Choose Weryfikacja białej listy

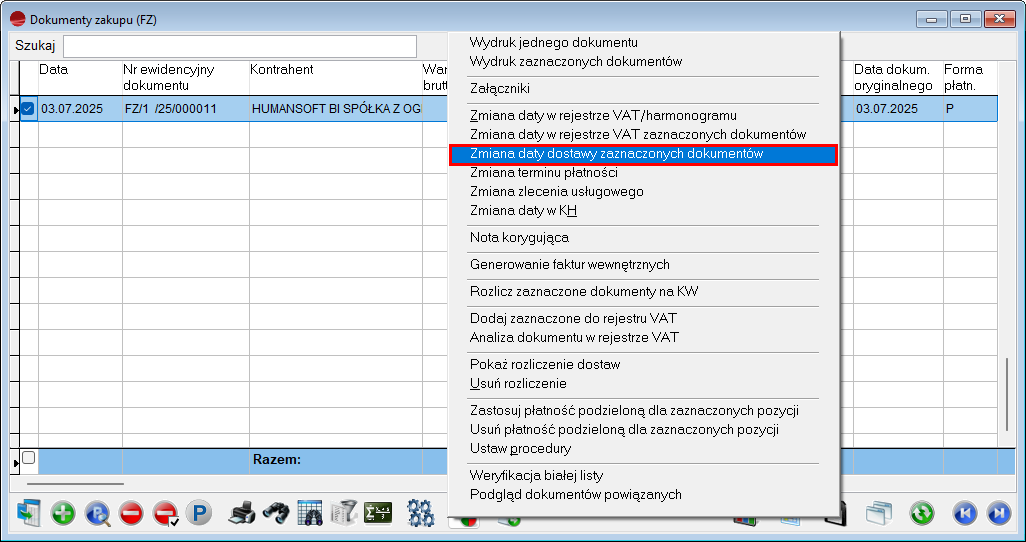coord(537,475)
